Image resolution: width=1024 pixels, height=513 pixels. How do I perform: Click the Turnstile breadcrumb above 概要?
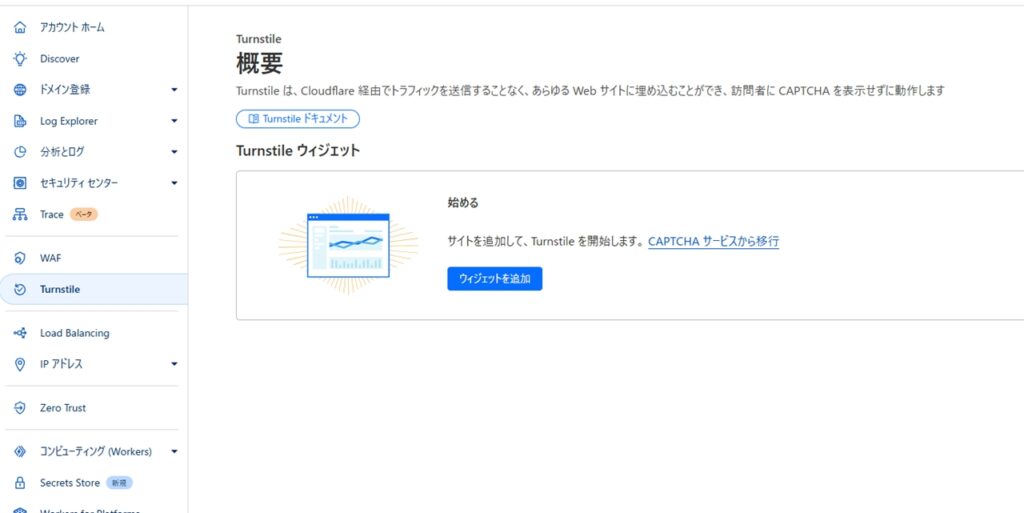(x=259, y=39)
